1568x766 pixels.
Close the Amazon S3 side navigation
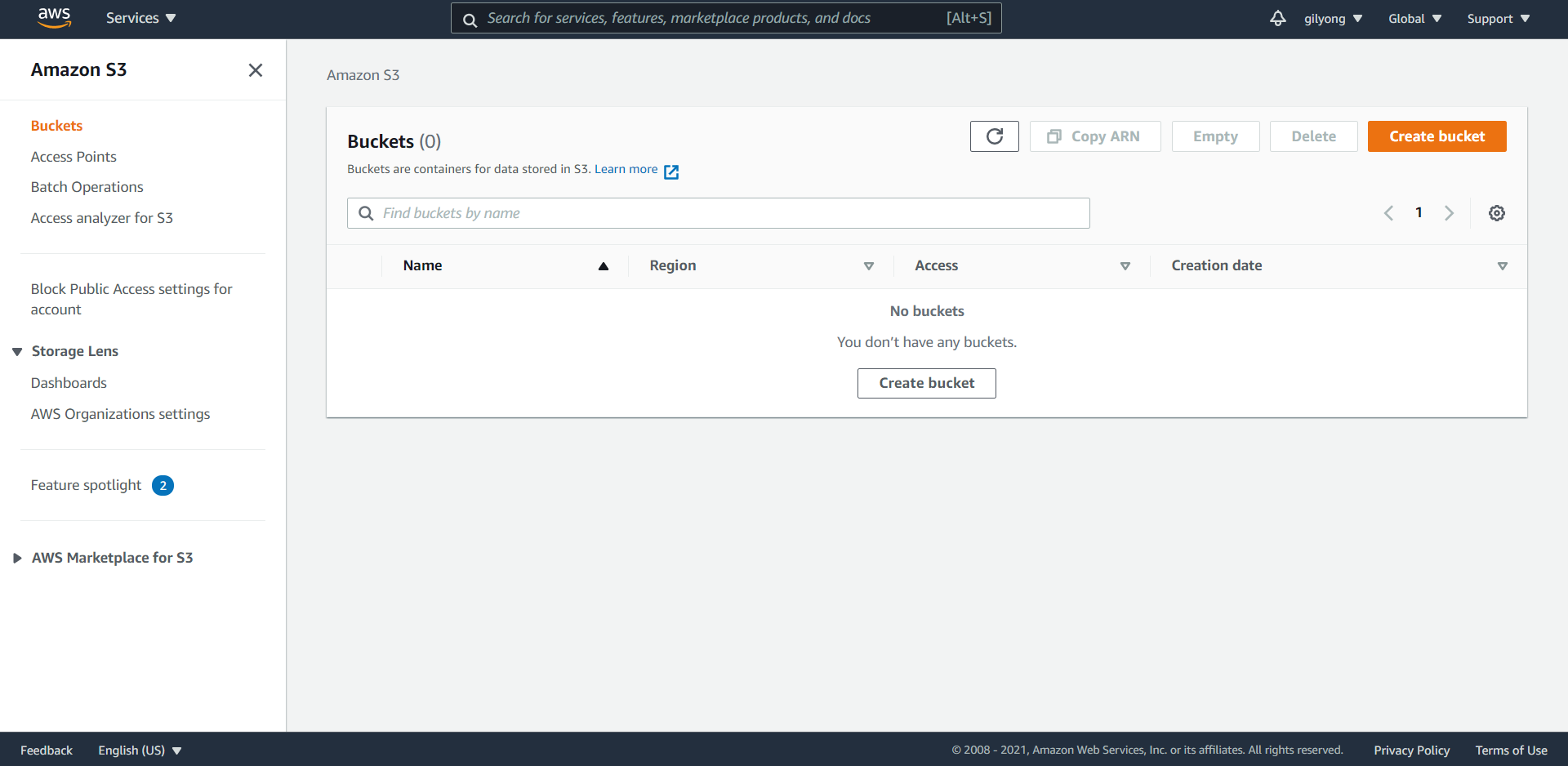point(256,70)
